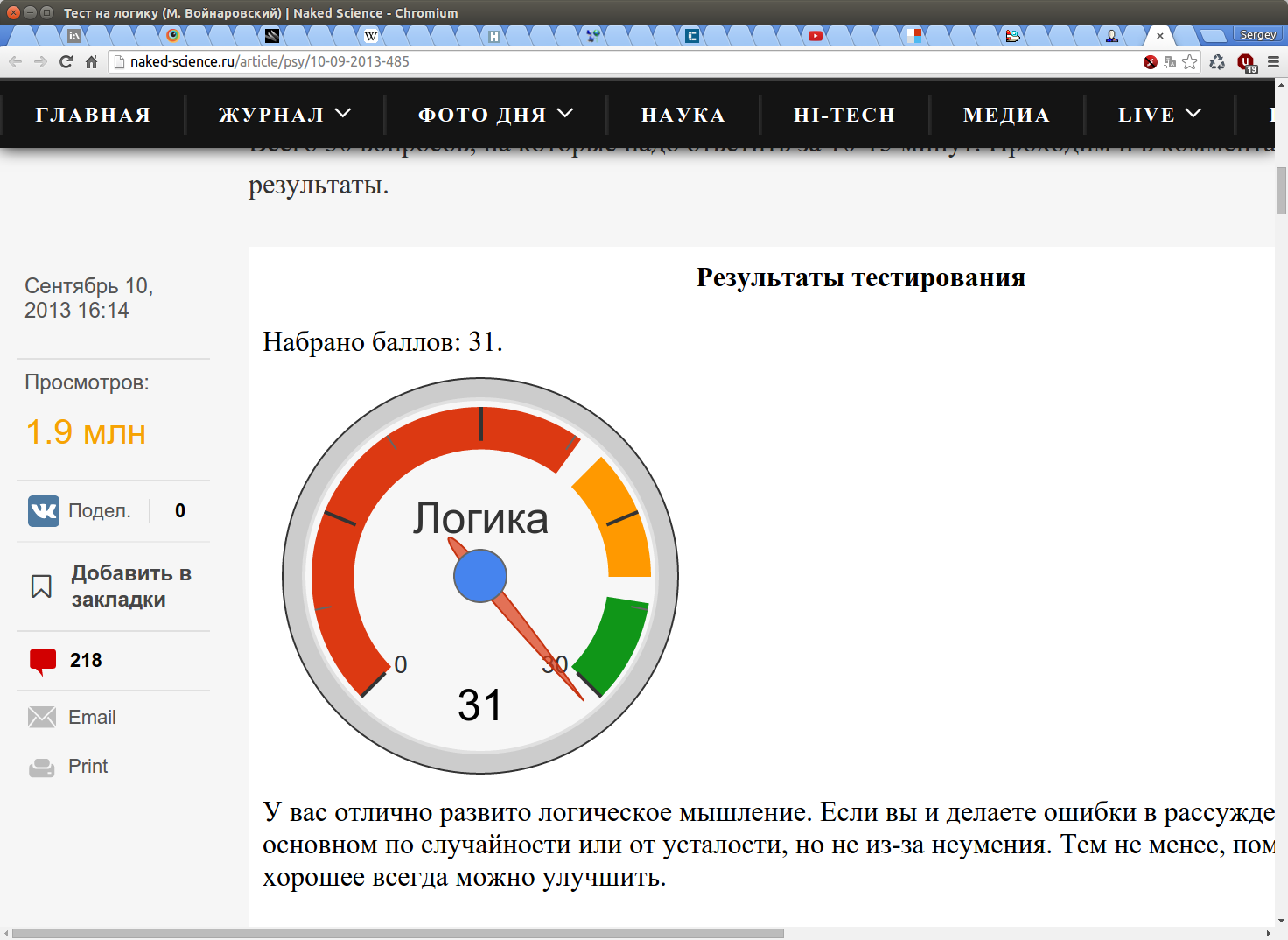Switch to the YouTube tab
This screenshot has width=1288, height=940.
(815, 36)
